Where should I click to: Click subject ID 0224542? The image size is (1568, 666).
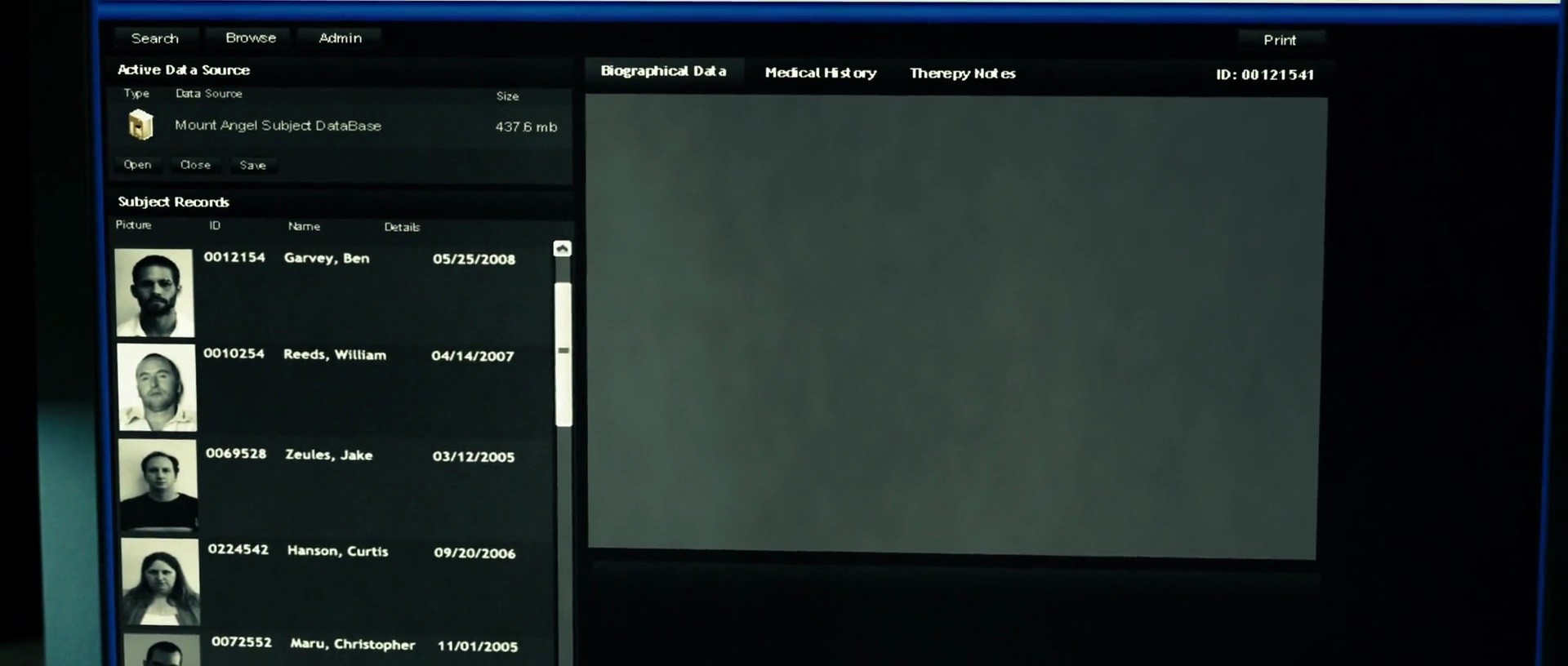coord(238,549)
